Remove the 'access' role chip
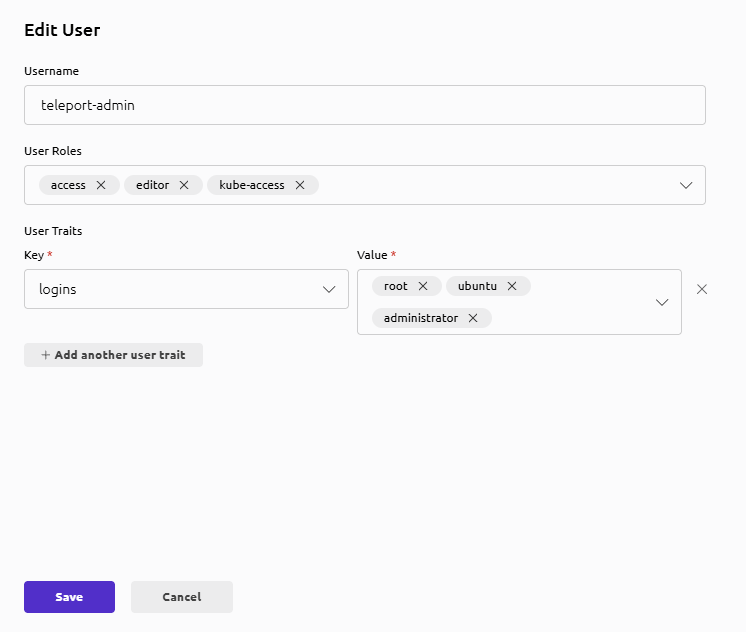This screenshot has height=632, width=746. pos(101,185)
